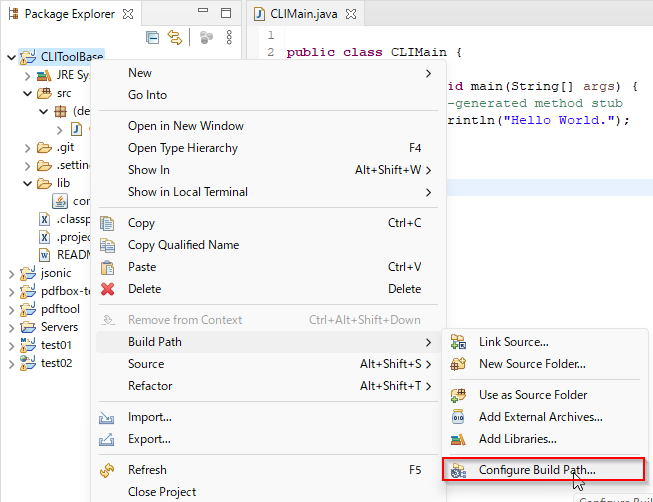
Task: Click Collapse All icon in Package Explorer
Action: pyautogui.click(x=152, y=37)
